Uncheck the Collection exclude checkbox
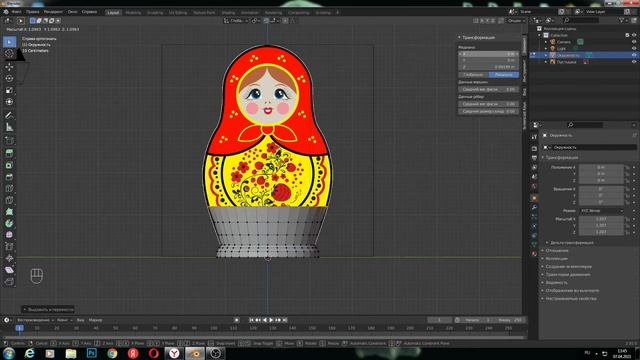The image size is (640, 360). click(x=627, y=35)
